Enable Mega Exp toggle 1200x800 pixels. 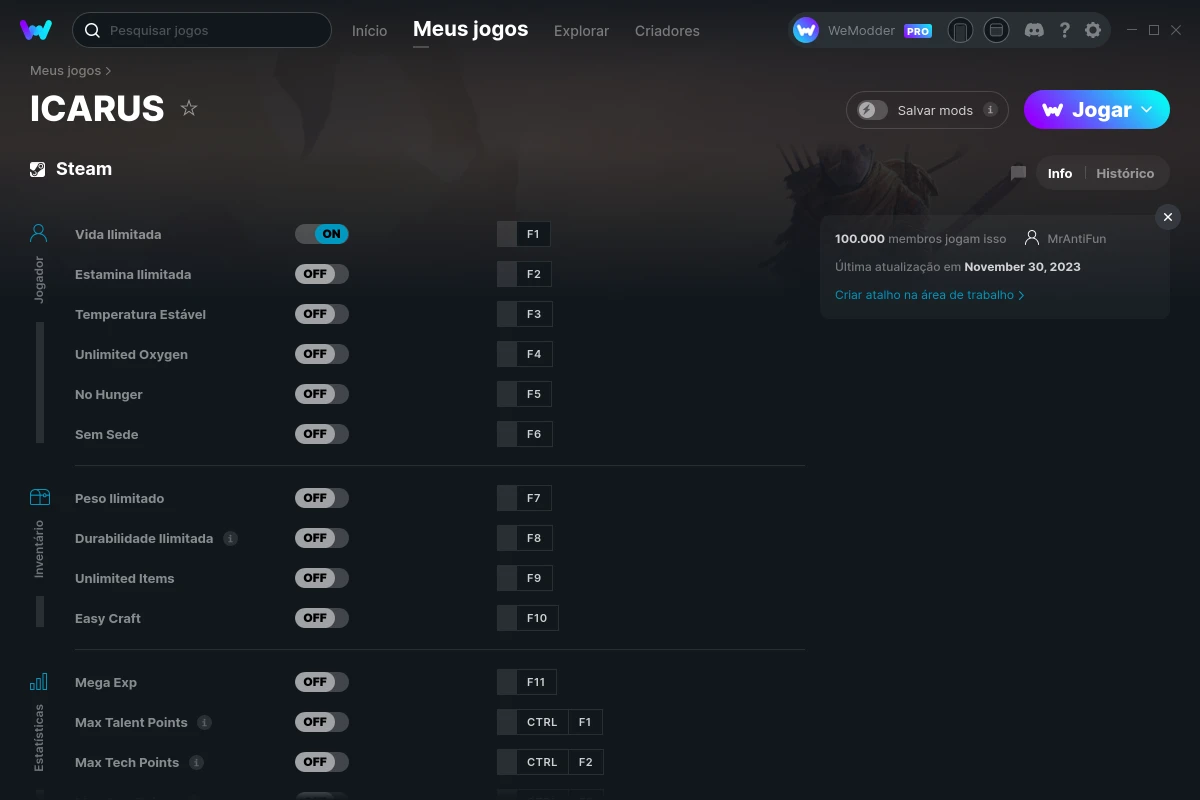[322, 682]
